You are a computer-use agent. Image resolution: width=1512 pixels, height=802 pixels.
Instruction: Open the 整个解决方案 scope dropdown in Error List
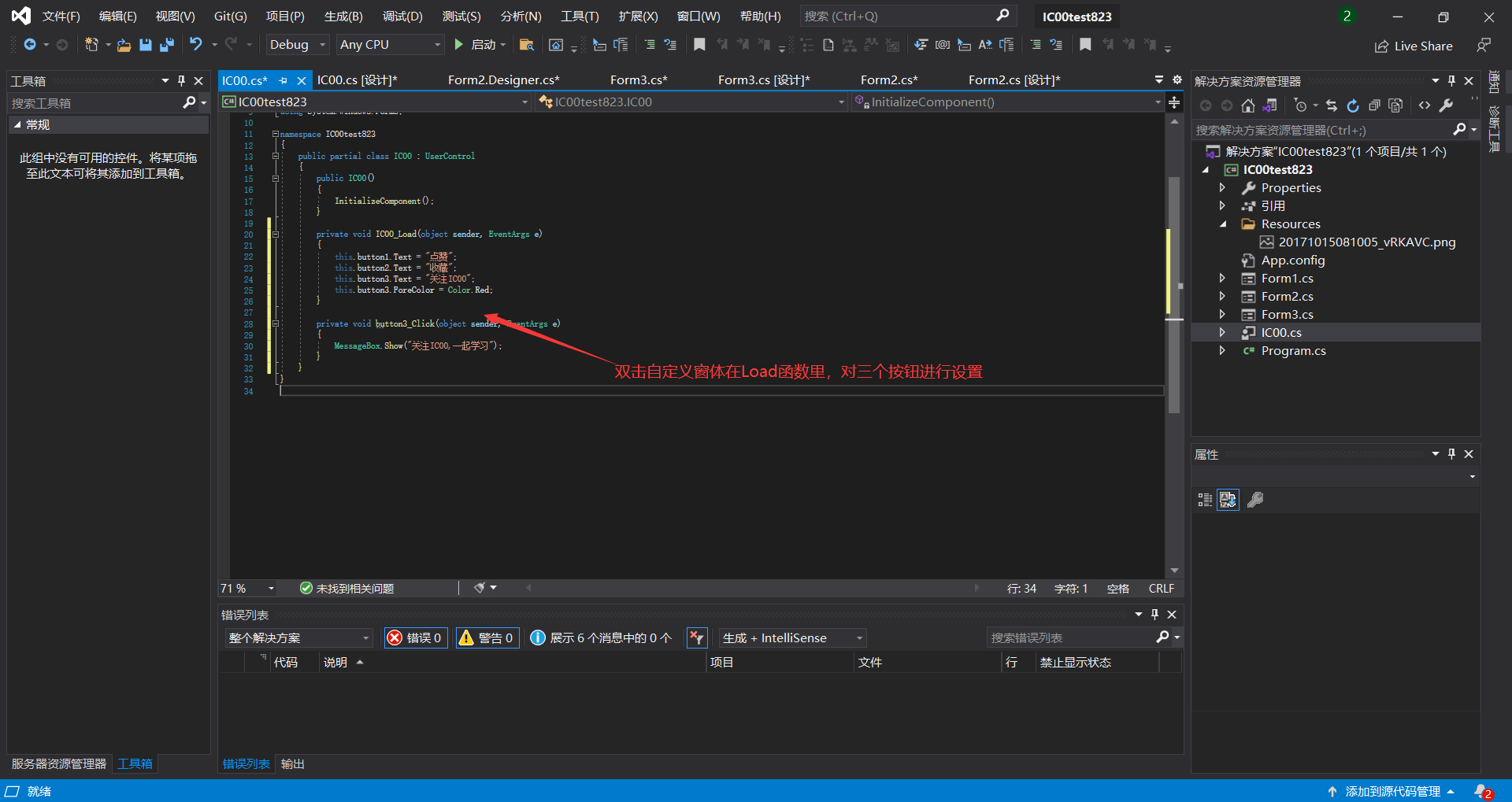[298, 638]
